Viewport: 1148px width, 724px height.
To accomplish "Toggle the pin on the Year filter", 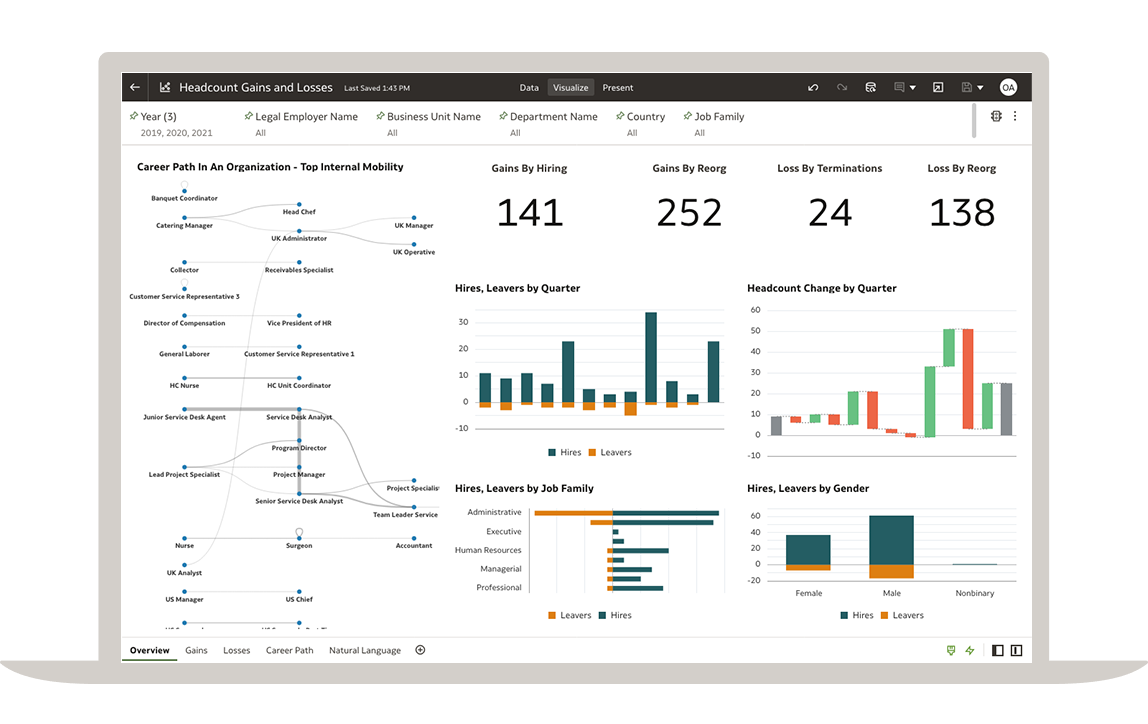I will pyautogui.click(x=134, y=116).
